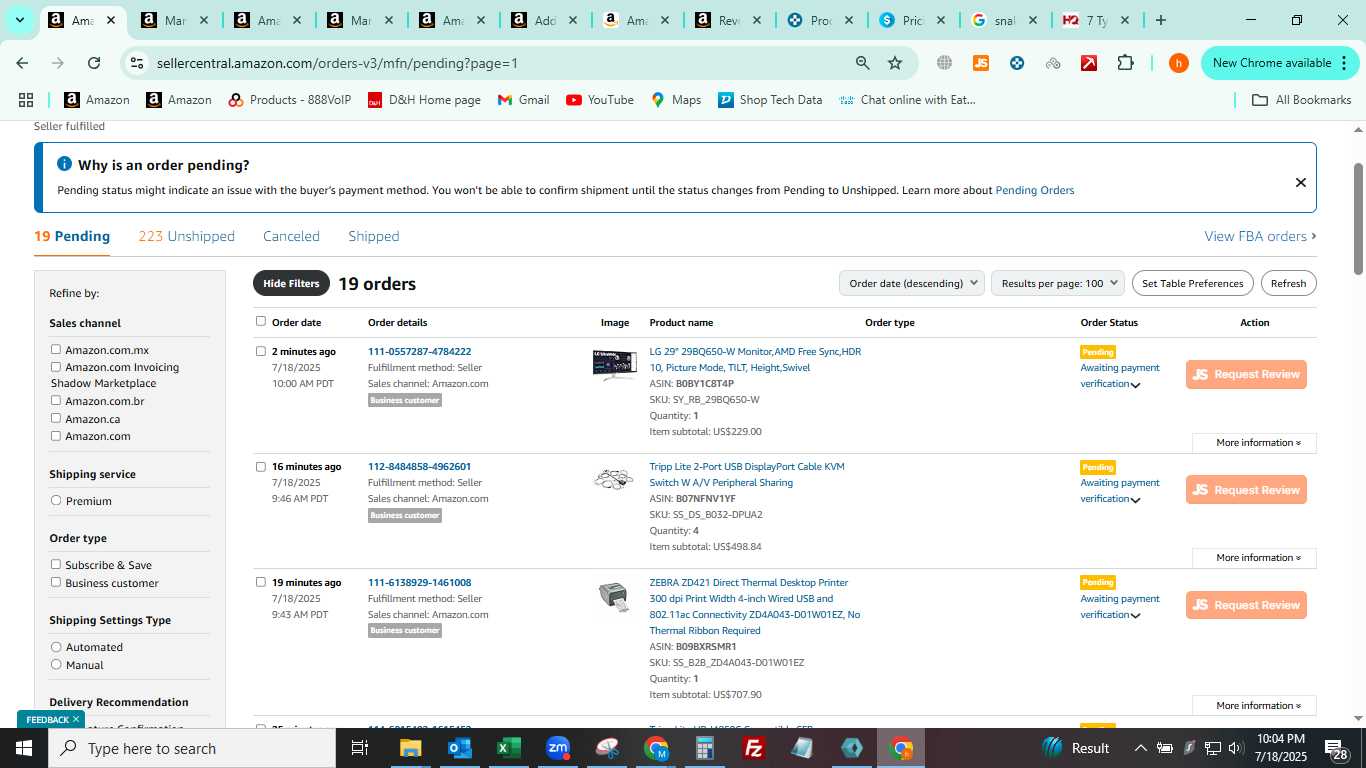Image resolution: width=1366 pixels, height=768 pixels.
Task: Click the JS orange extension icon in toolbar
Action: 980,63
